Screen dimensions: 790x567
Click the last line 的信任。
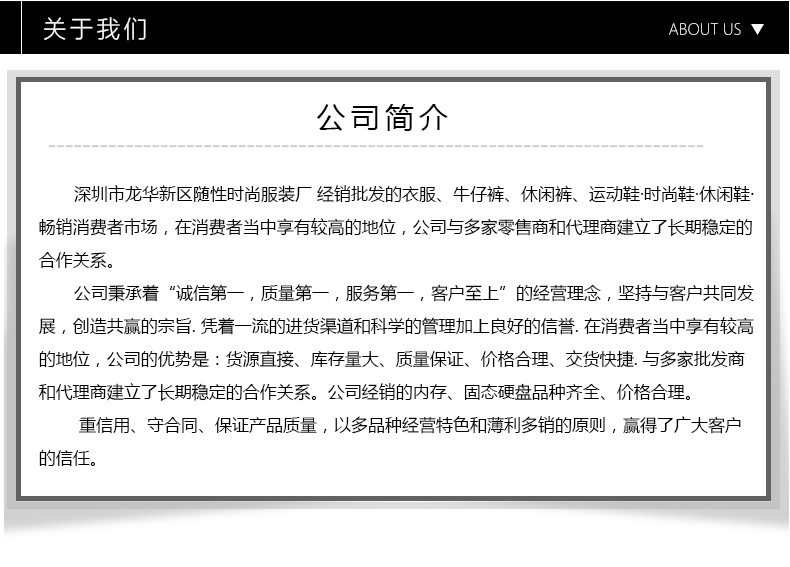point(69,458)
